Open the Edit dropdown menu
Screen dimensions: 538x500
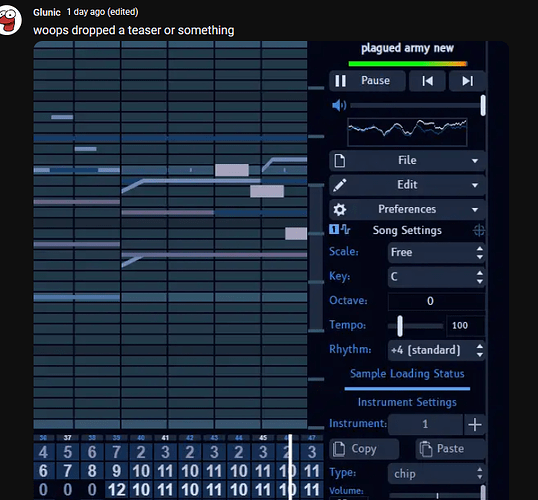tap(407, 185)
